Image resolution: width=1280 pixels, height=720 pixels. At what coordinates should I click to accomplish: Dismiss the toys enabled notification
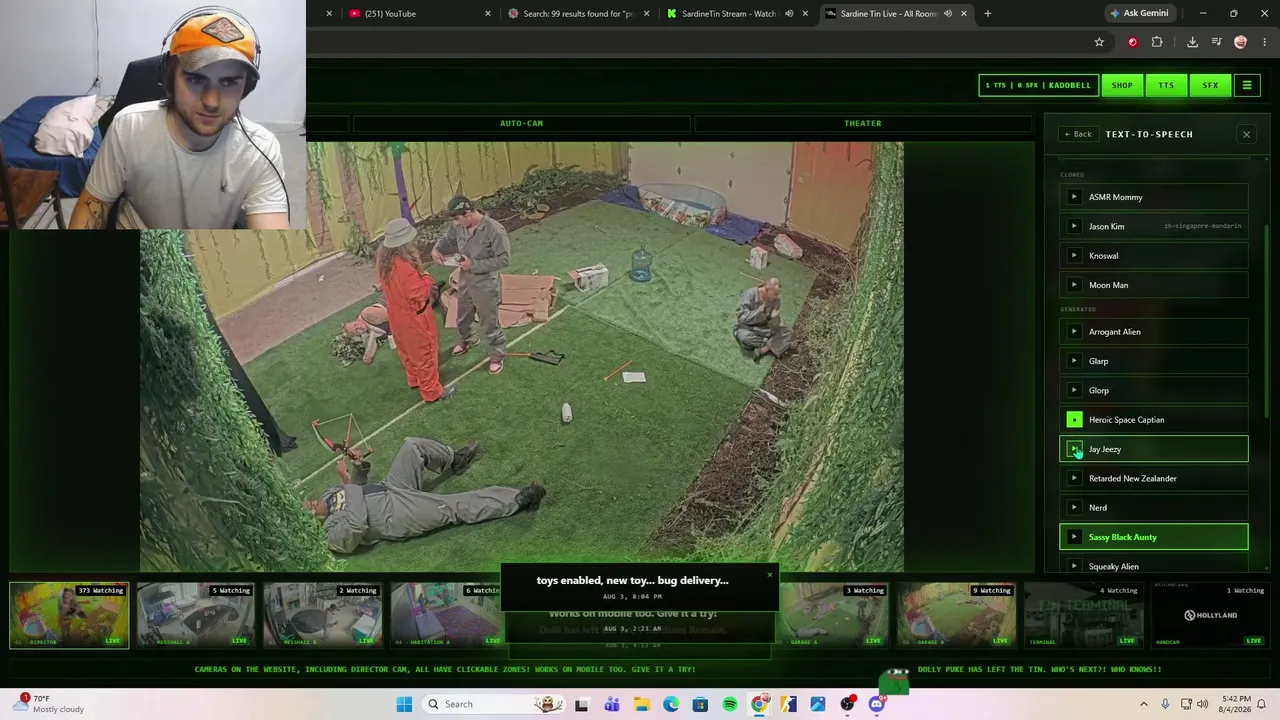point(769,575)
